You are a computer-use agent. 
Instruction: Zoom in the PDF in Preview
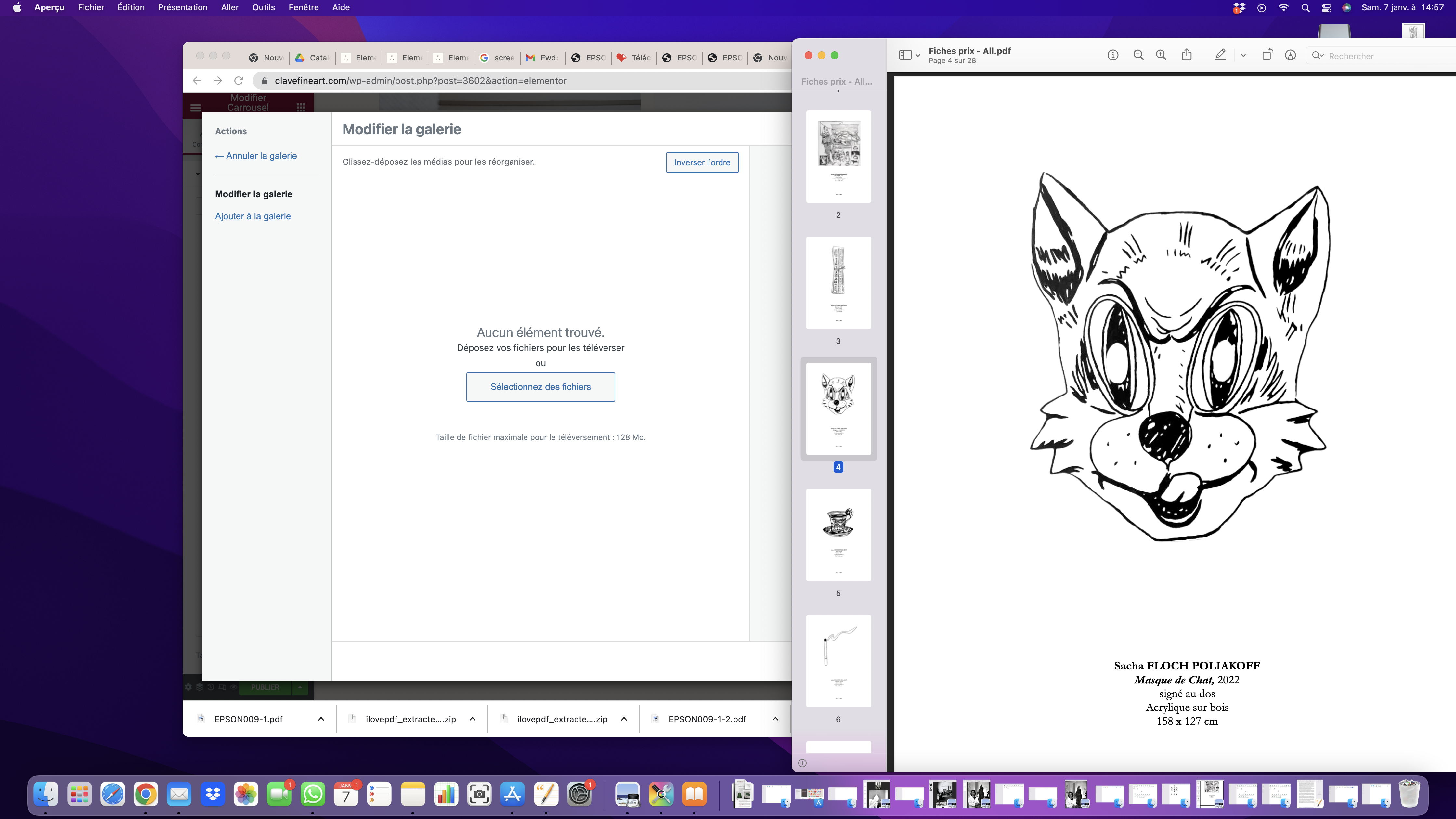pos(1162,55)
